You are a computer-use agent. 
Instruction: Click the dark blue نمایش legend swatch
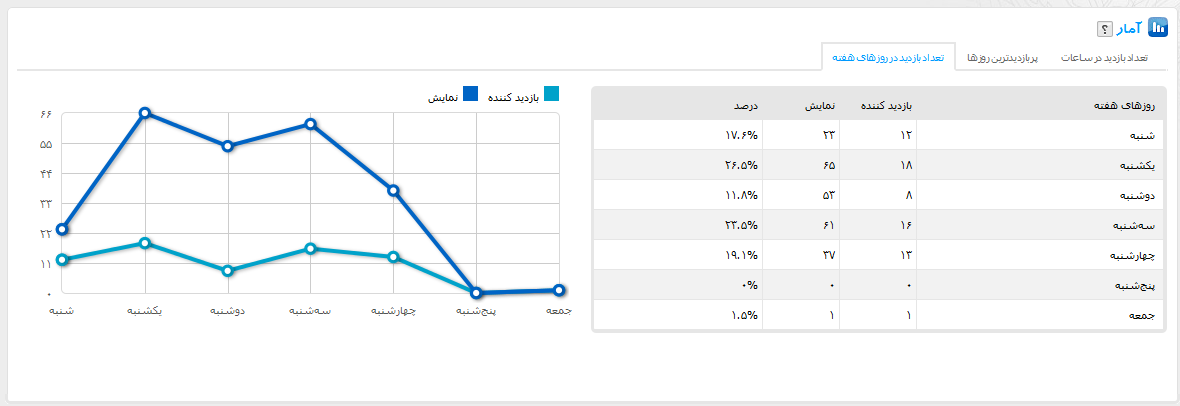(x=471, y=95)
